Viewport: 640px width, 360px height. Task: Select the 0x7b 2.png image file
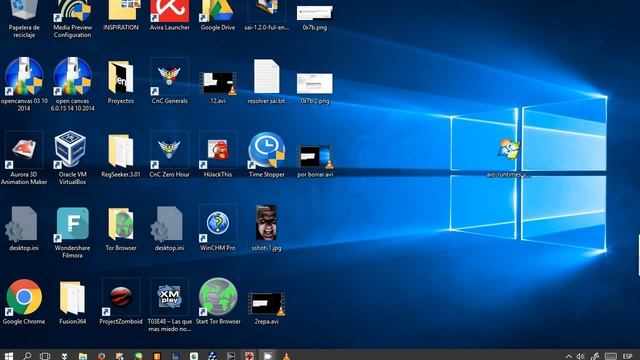pos(315,89)
